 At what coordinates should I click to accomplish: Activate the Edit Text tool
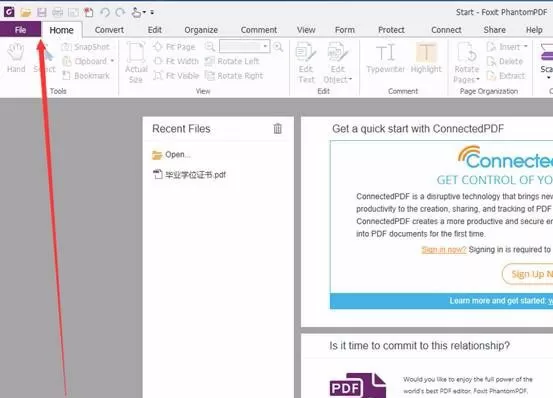click(x=306, y=62)
